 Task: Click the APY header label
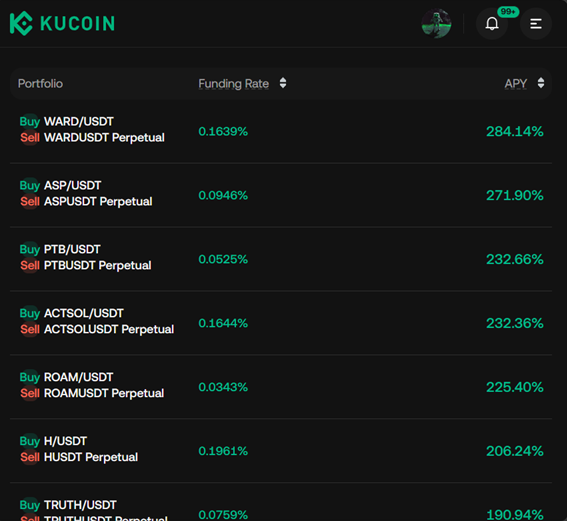(x=516, y=84)
